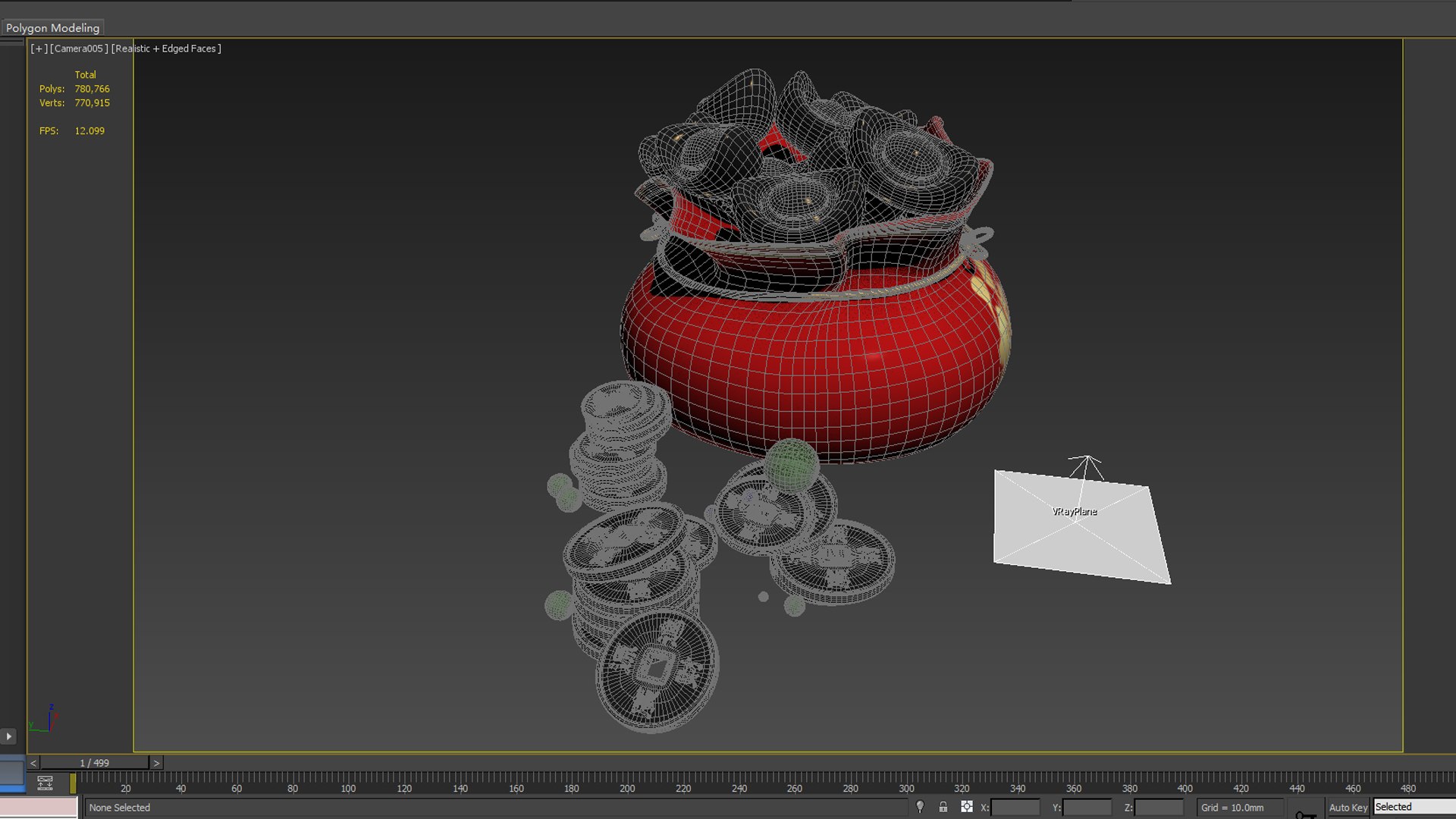Open the Camera005 viewport label menu
Image resolution: width=1456 pixels, height=819 pixels.
click(79, 49)
